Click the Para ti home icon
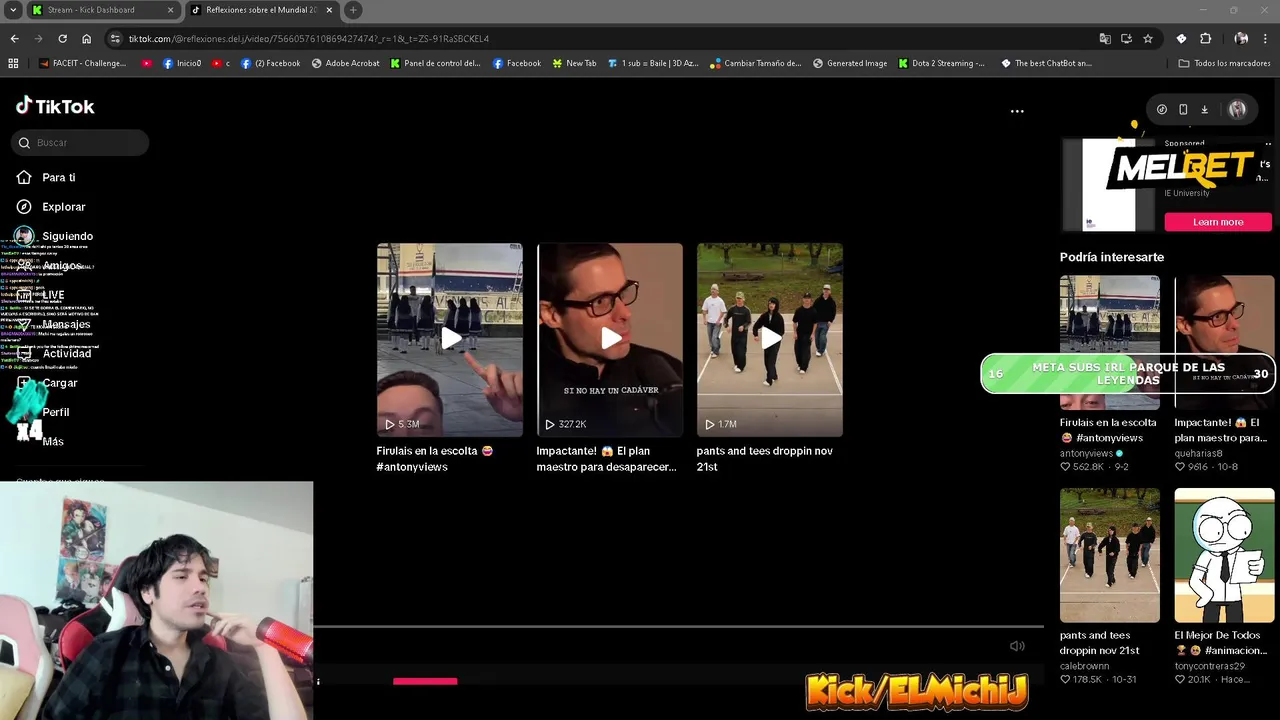Screen dimensions: 1280x720 pyautogui.click(x=24, y=177)
